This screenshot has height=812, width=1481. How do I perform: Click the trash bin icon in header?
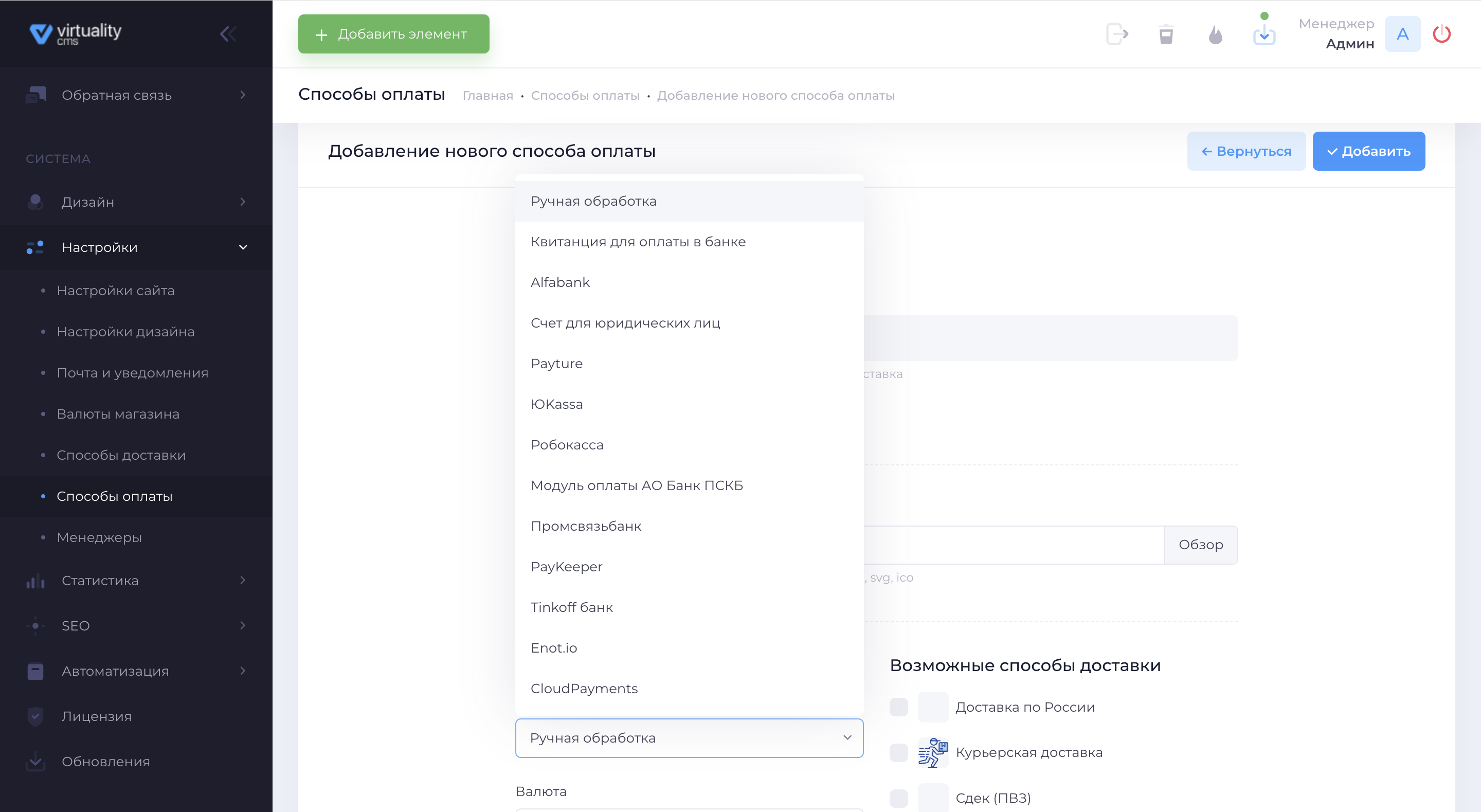coord(1166,34)
